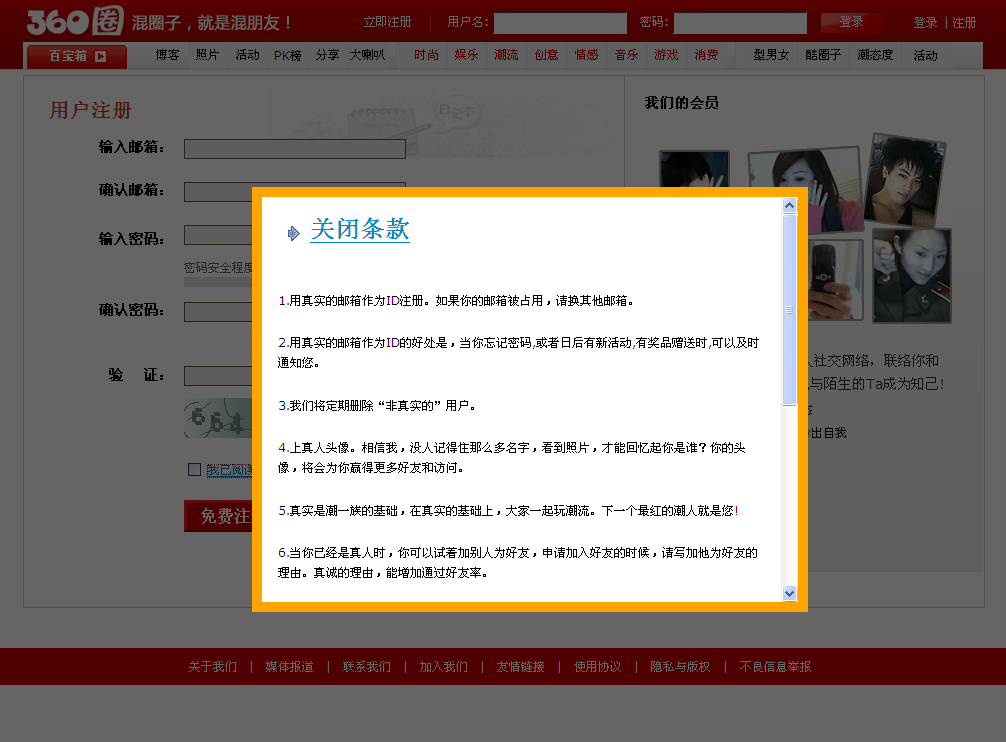Viewport: 1006px width, 742px height.
Task: Open the 百宝箱 menu button
Action: point(76,56)
